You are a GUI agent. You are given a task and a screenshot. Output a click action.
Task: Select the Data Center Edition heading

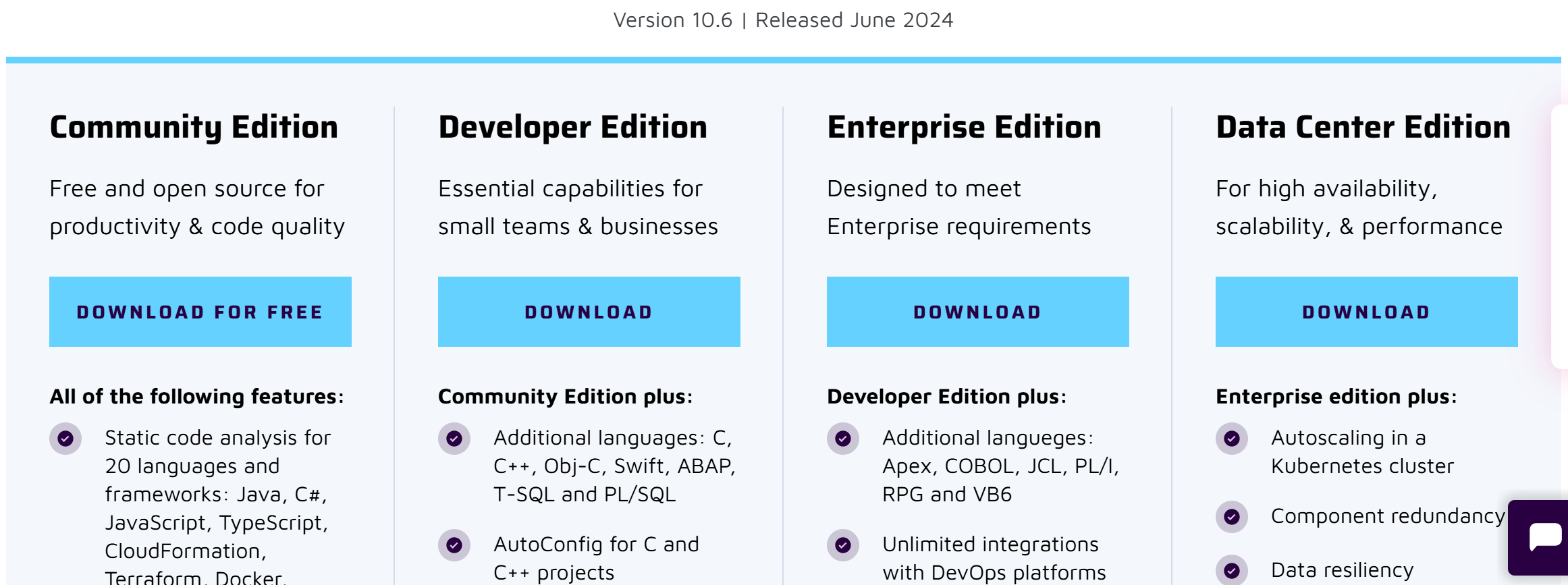coord(1363,128)
